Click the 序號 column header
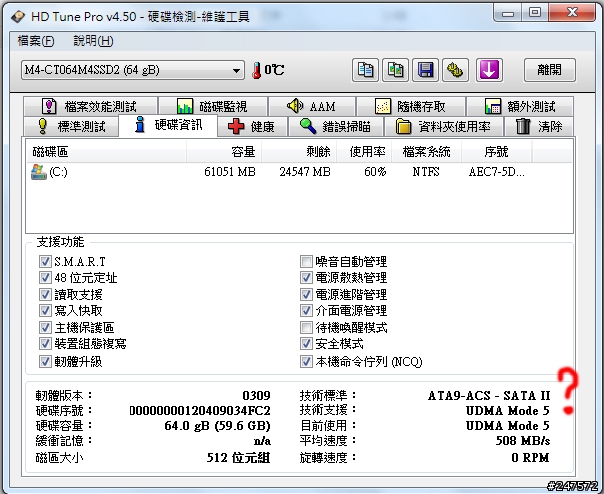 (497, 151)
